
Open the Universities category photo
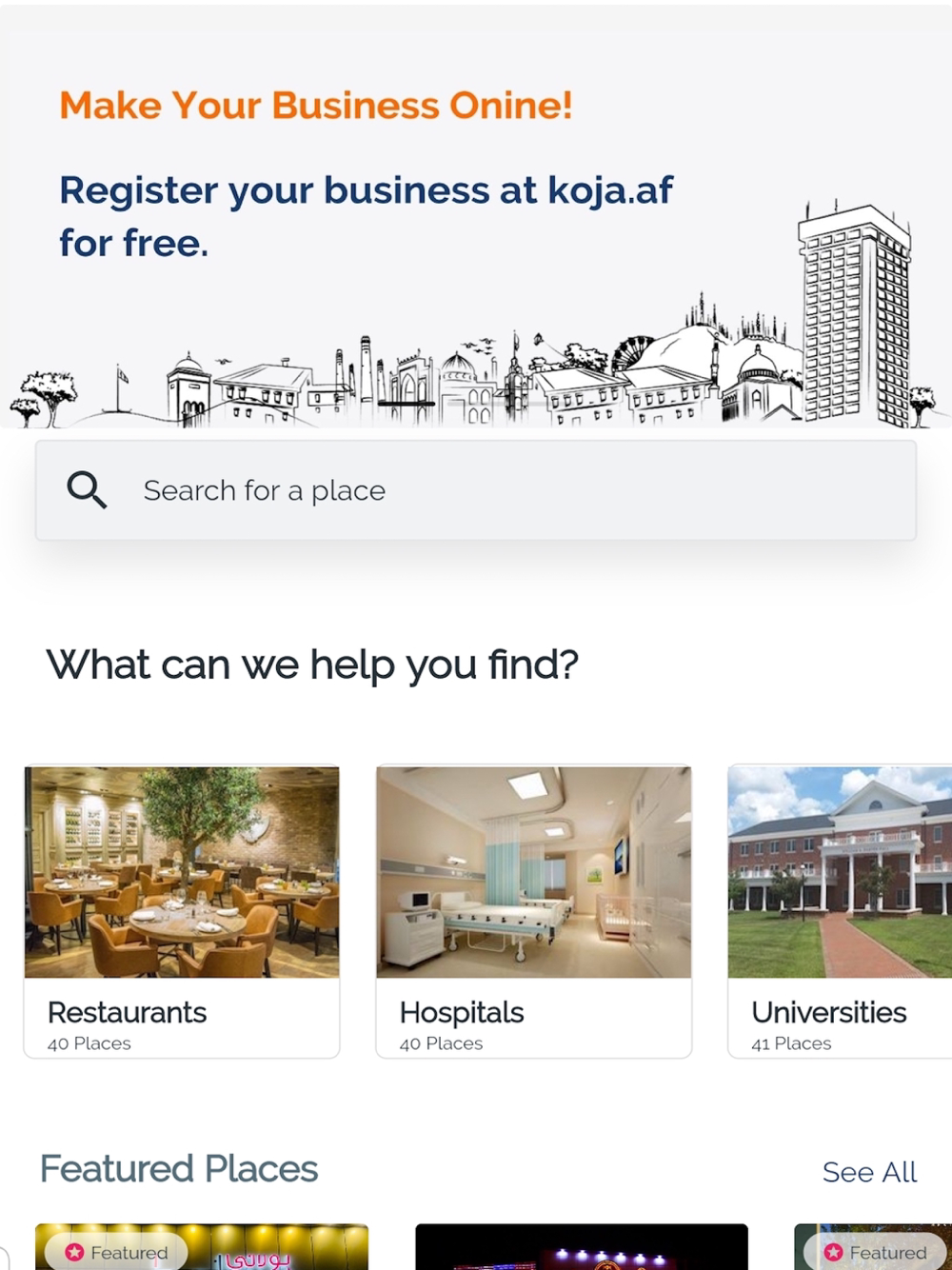[x=840, y=872]
